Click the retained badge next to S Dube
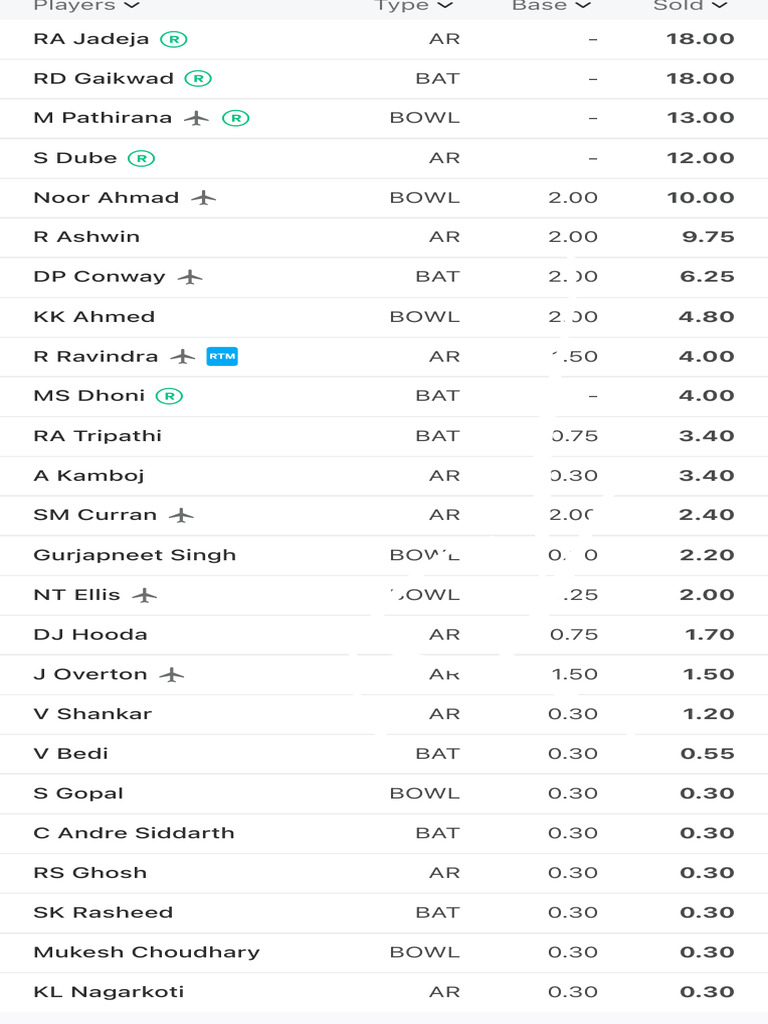The image size is (768, 1024). click(x=142, y=158)
